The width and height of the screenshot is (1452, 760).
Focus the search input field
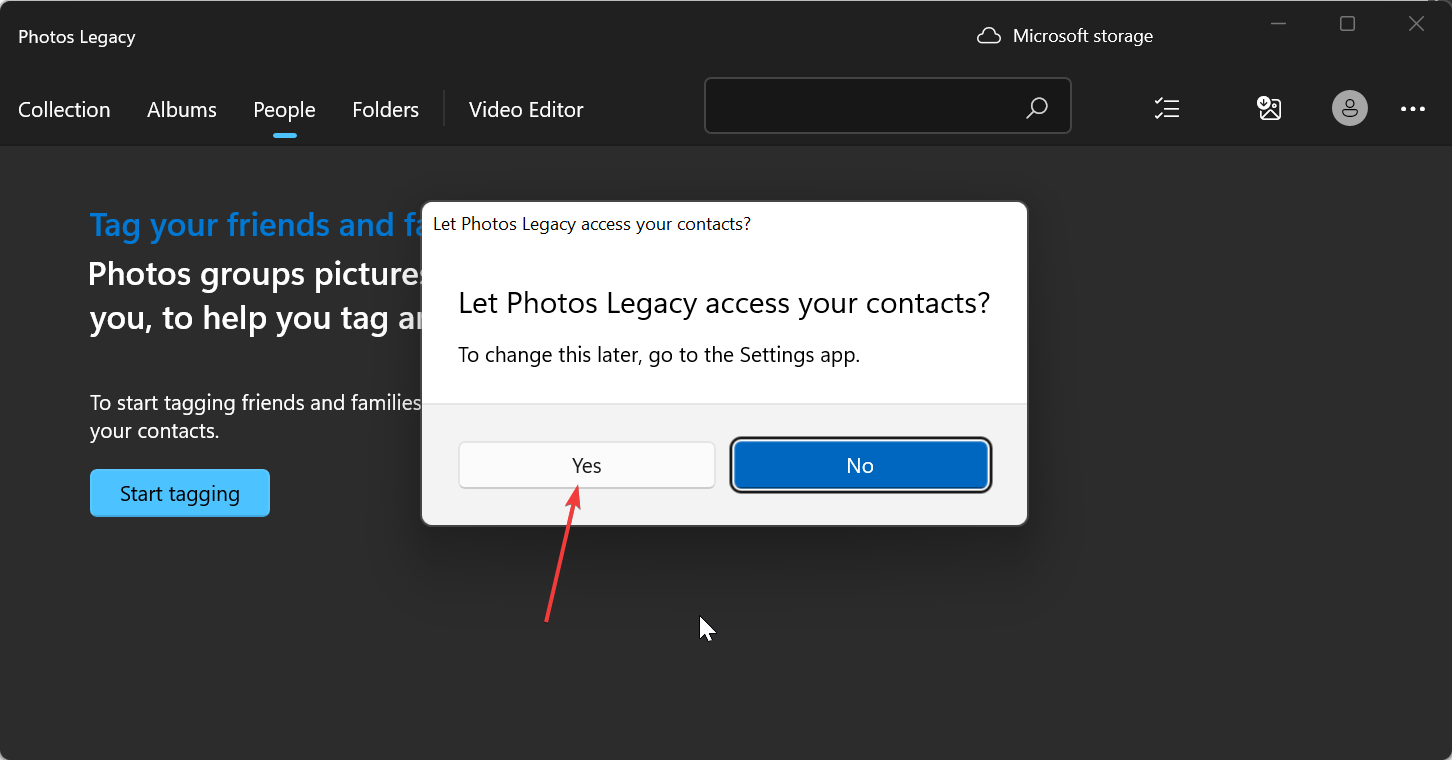point(860,106)
